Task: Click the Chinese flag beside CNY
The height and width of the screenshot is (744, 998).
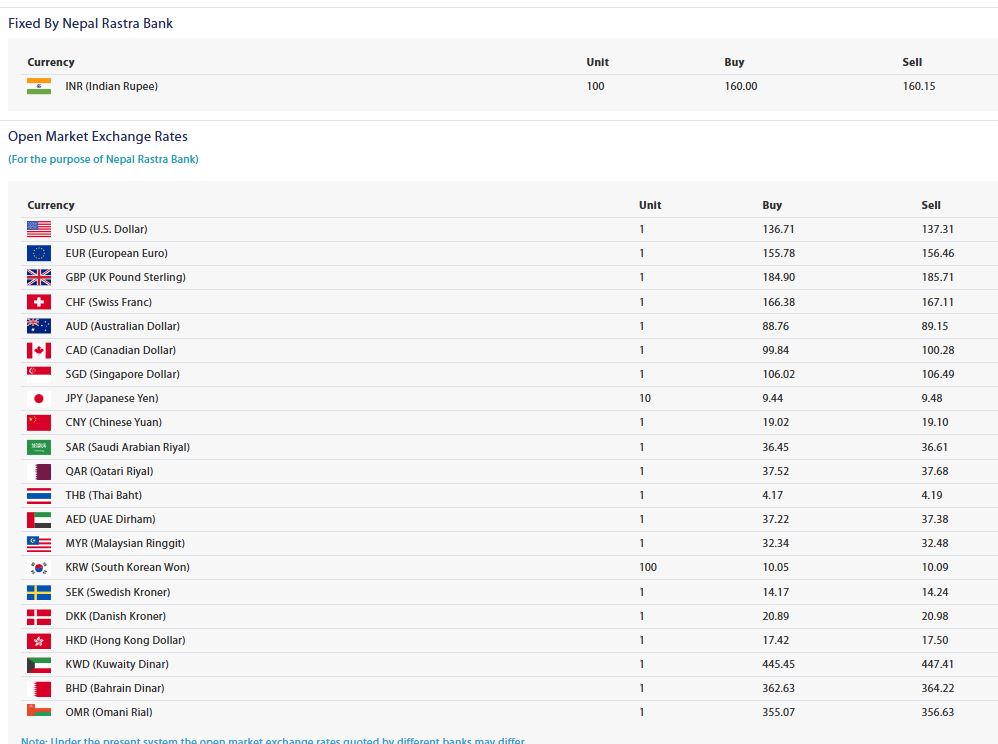Action: 39,423
